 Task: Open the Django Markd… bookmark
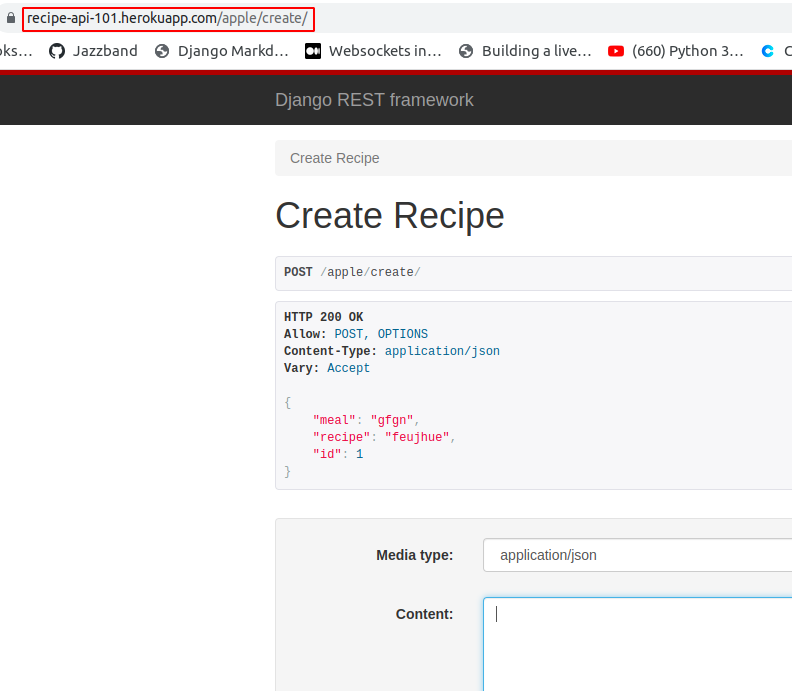pos(221,51)
